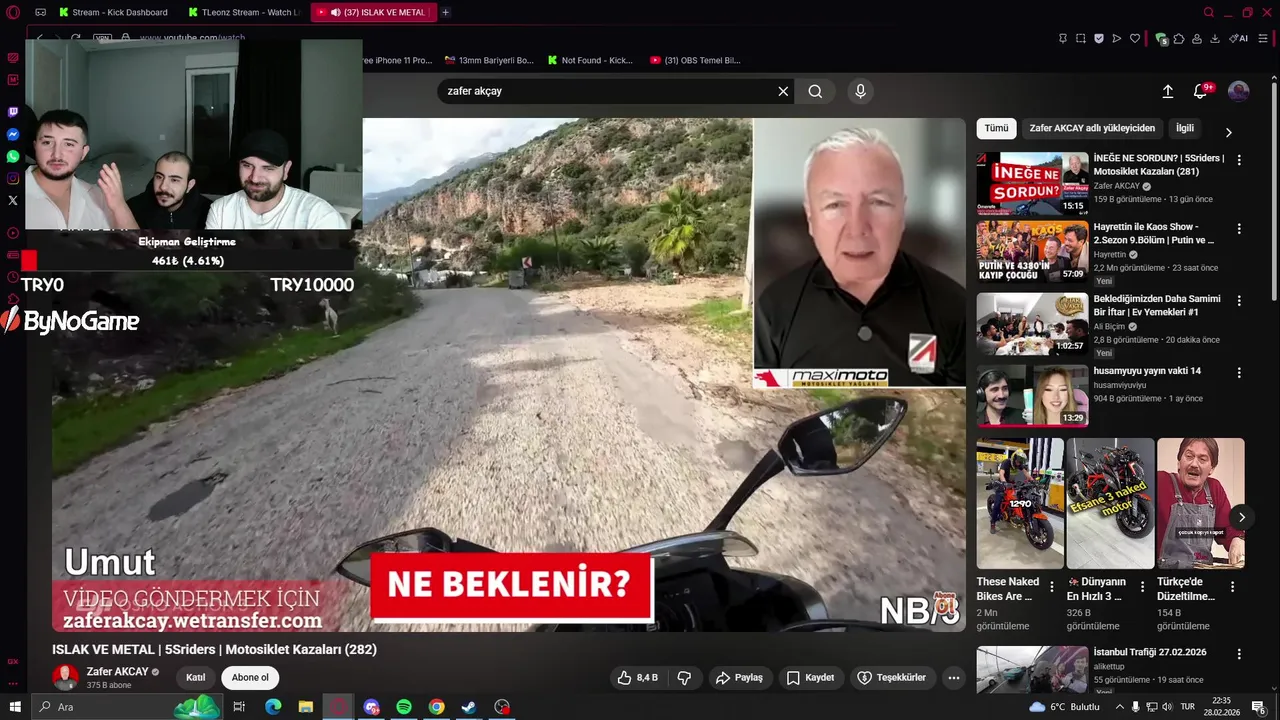Open options for İNEĞE NE SORDUN video
The height and width of the screenshot is (720, 1280).
coord(1239,160)
